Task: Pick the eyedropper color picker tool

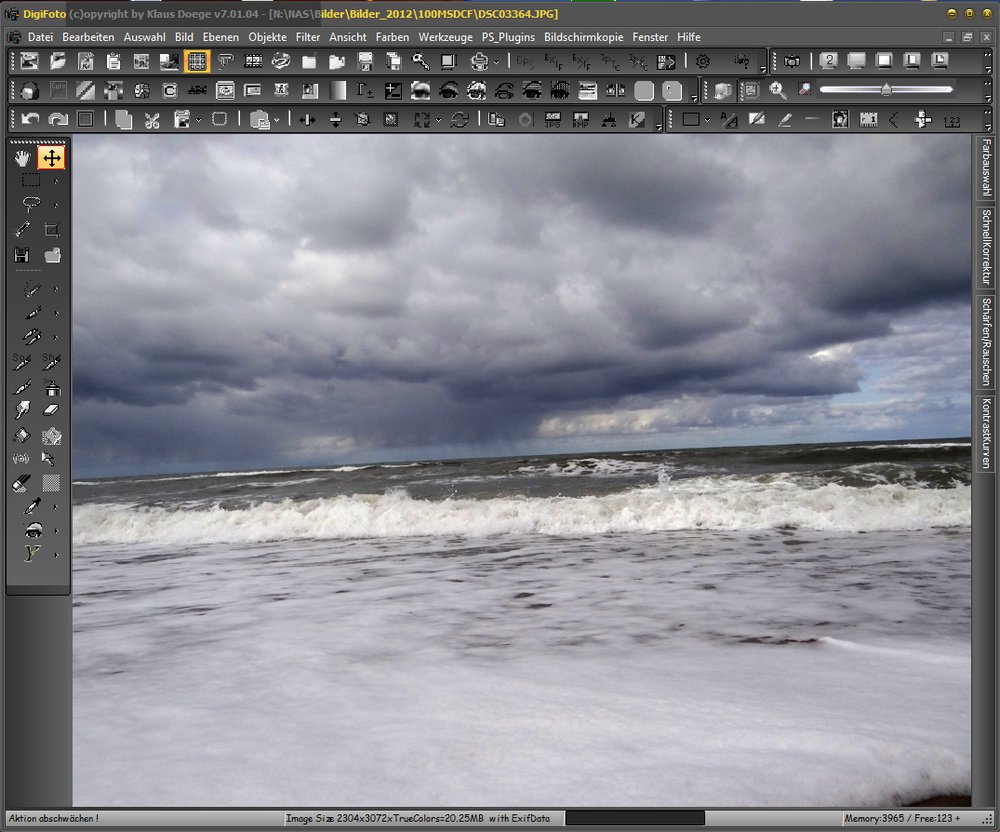Action: click(x=31, y=507)
